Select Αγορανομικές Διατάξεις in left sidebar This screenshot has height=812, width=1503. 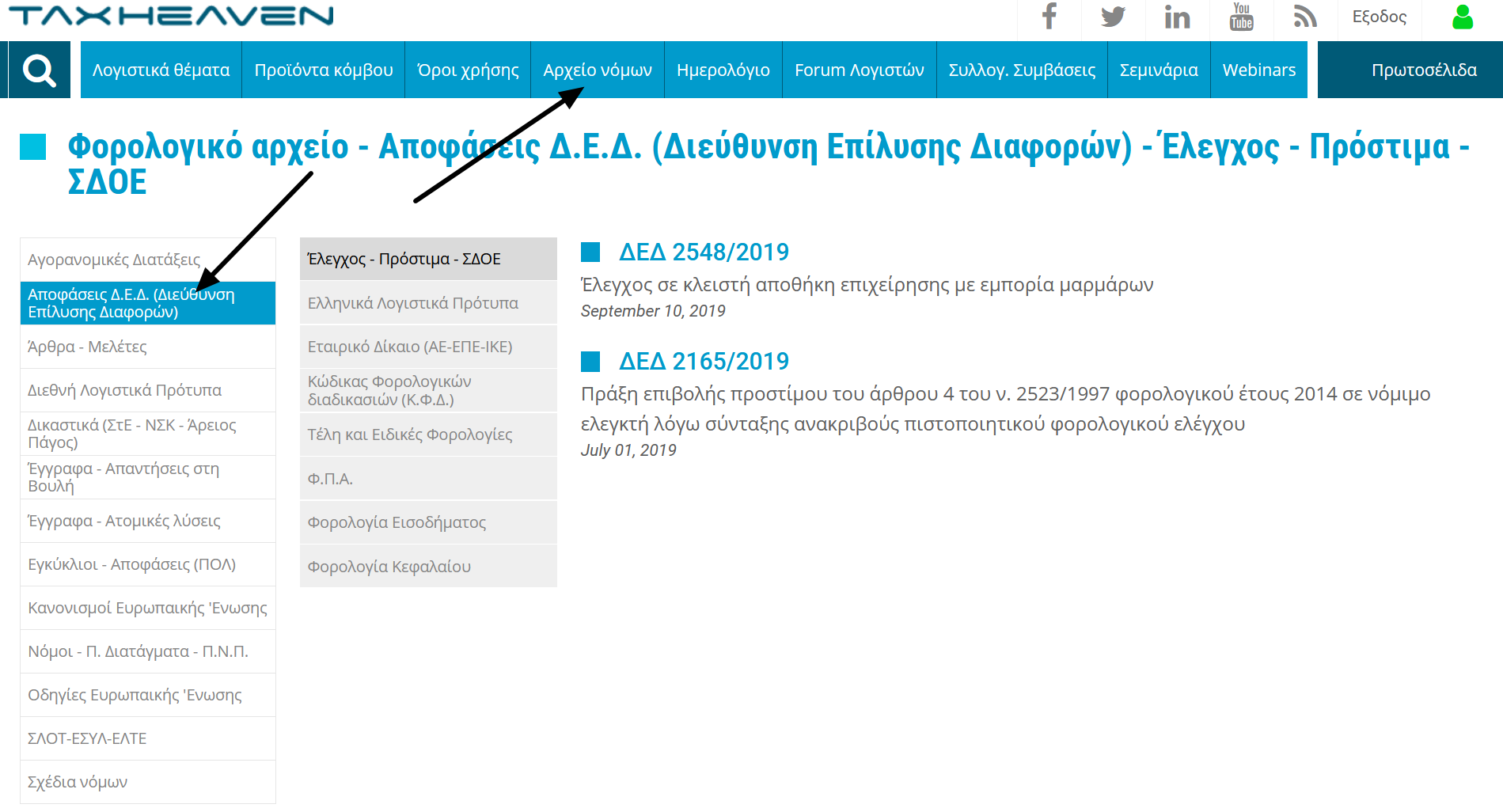[x=114, y=260]
